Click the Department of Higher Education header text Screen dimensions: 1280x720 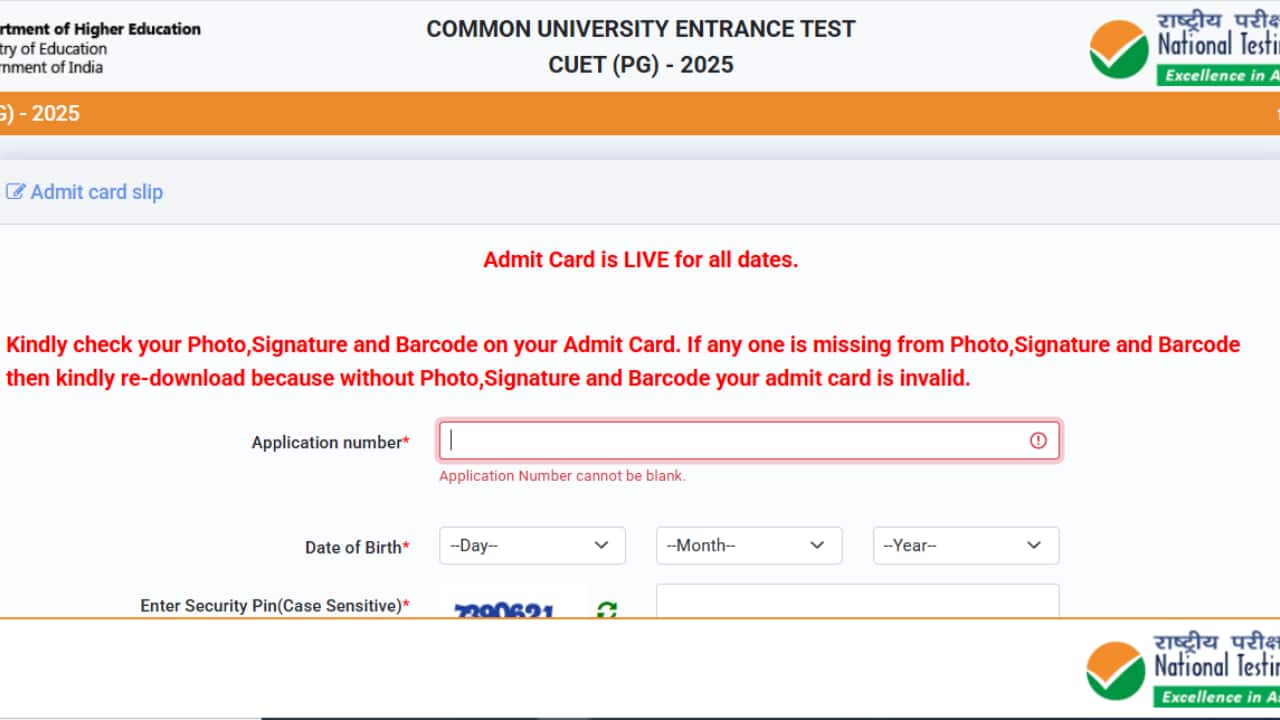100,29
